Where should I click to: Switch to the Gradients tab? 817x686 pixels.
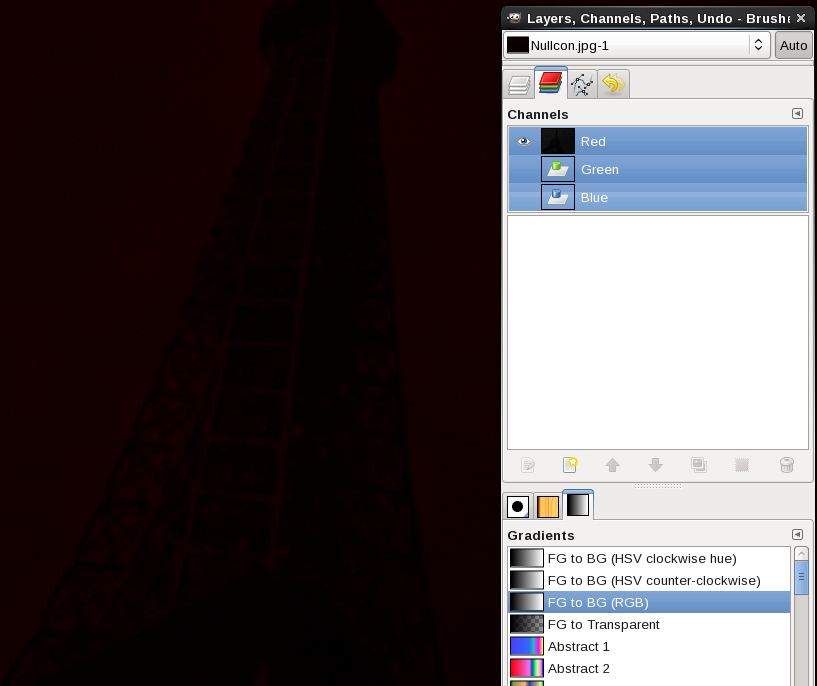pos(578,505)
